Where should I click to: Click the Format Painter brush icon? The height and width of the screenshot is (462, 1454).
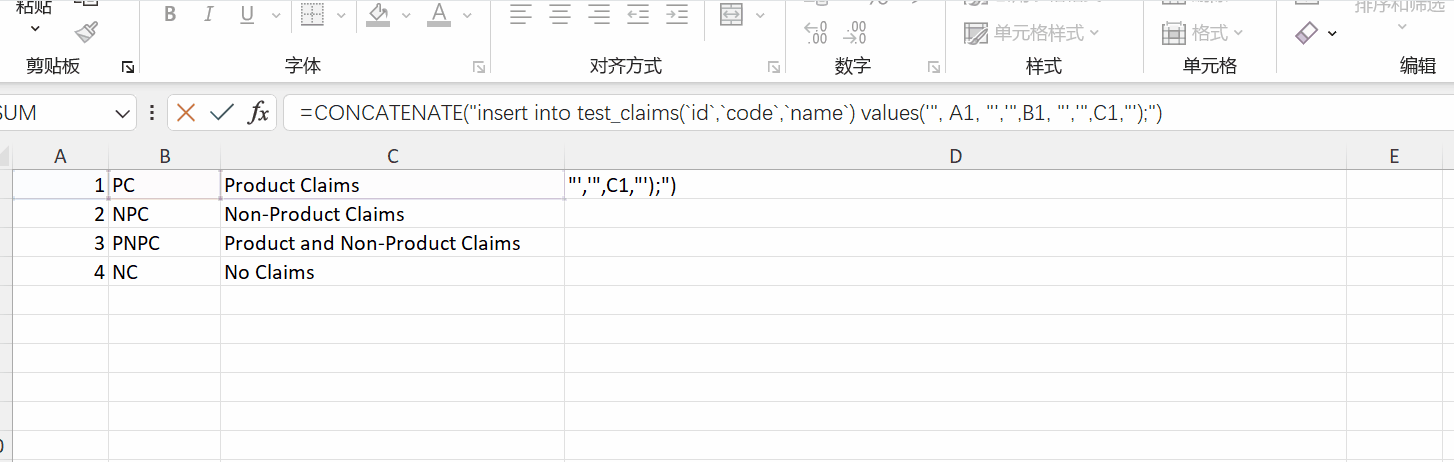point(86,33)
